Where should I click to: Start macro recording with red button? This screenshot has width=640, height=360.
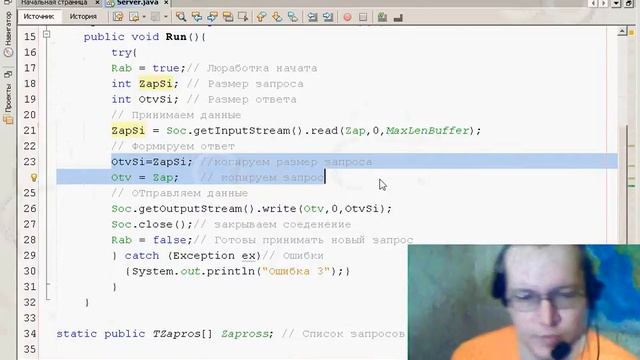(x=347, y=17)
